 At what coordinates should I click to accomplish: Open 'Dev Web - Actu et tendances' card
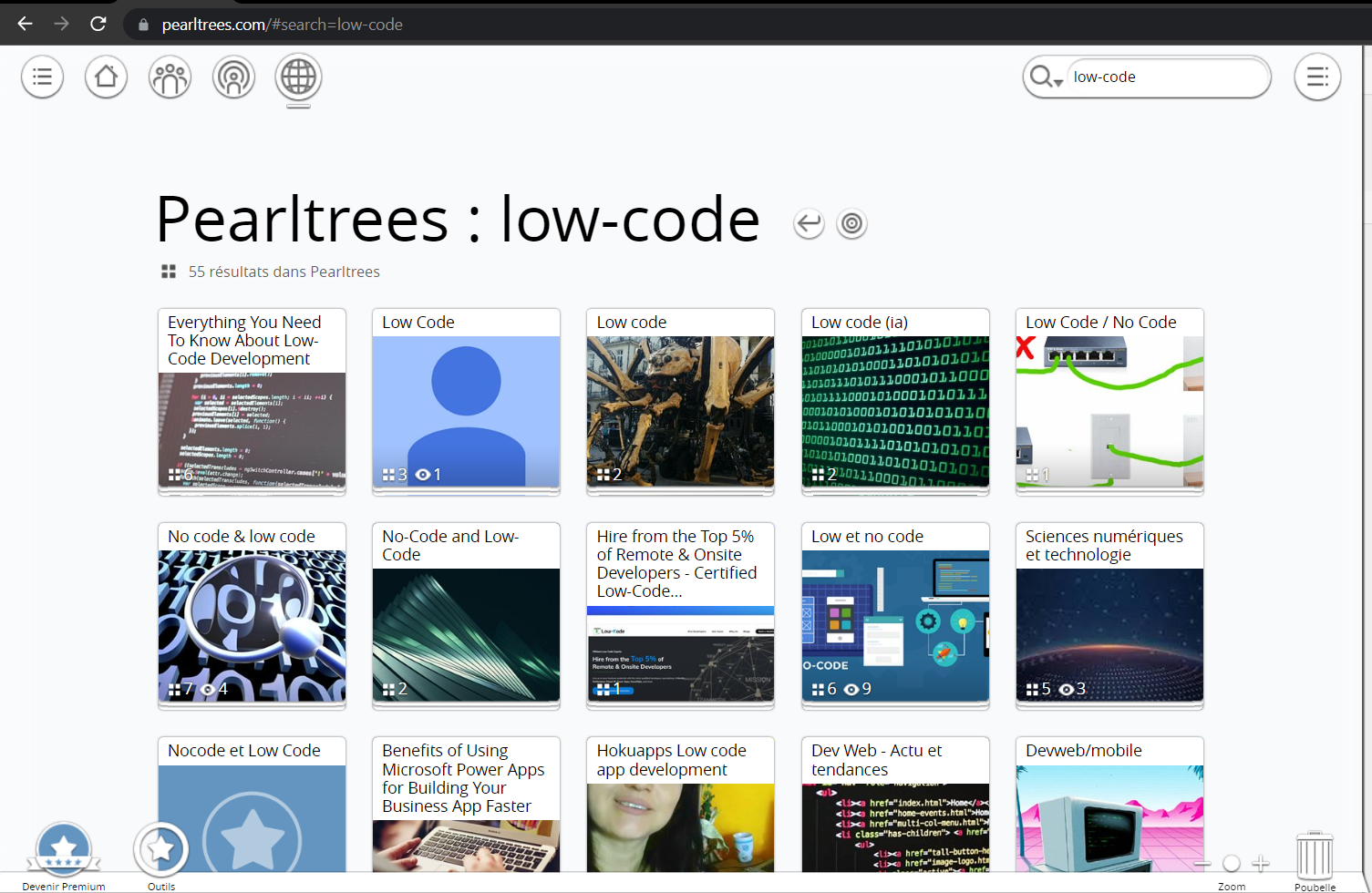[895, 804]
